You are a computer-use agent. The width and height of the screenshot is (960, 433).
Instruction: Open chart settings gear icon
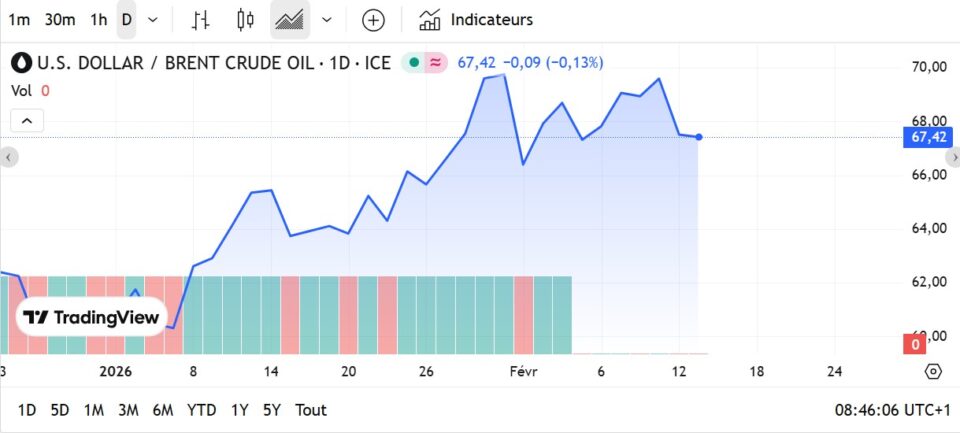[933, 371]
